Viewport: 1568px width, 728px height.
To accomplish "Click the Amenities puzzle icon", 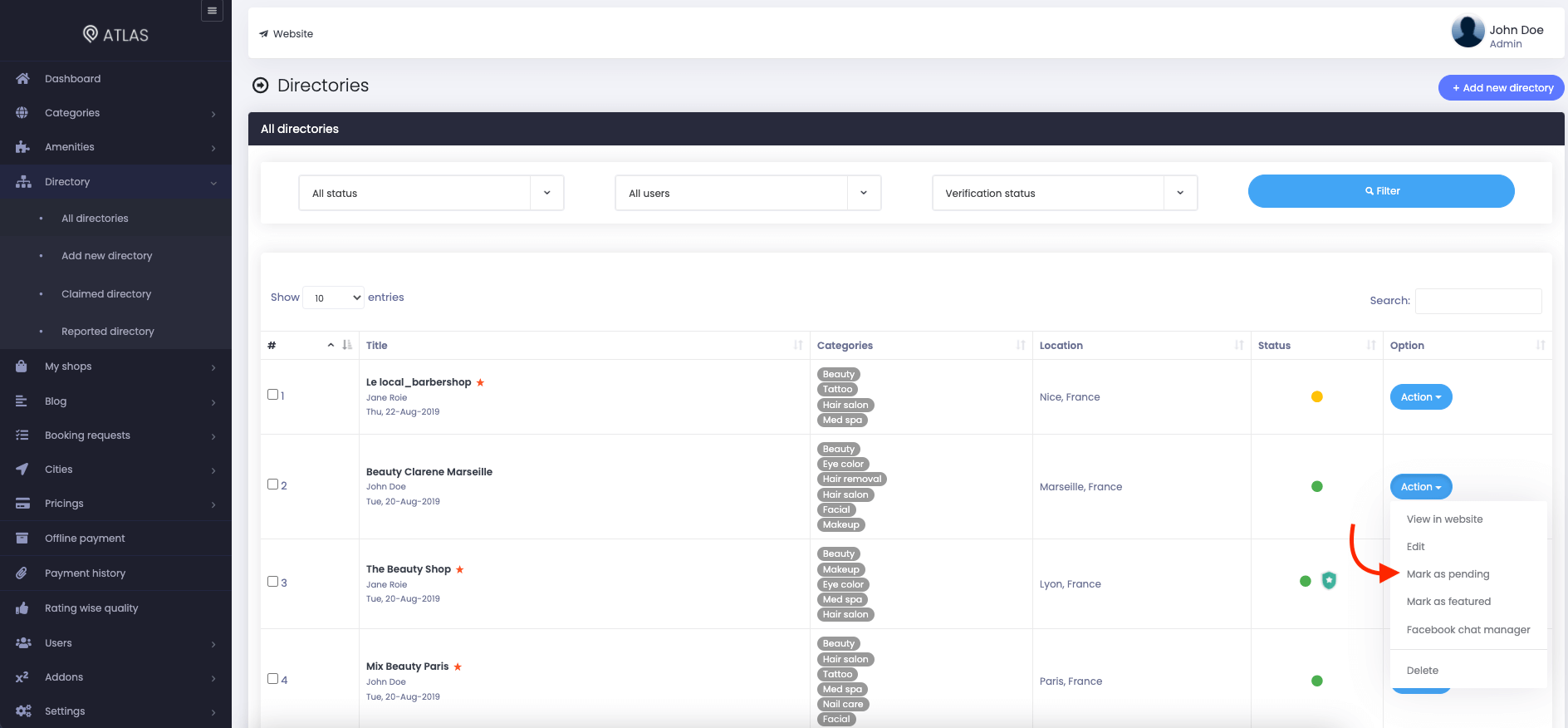I will pyautogui.click(x=22, y=147).
